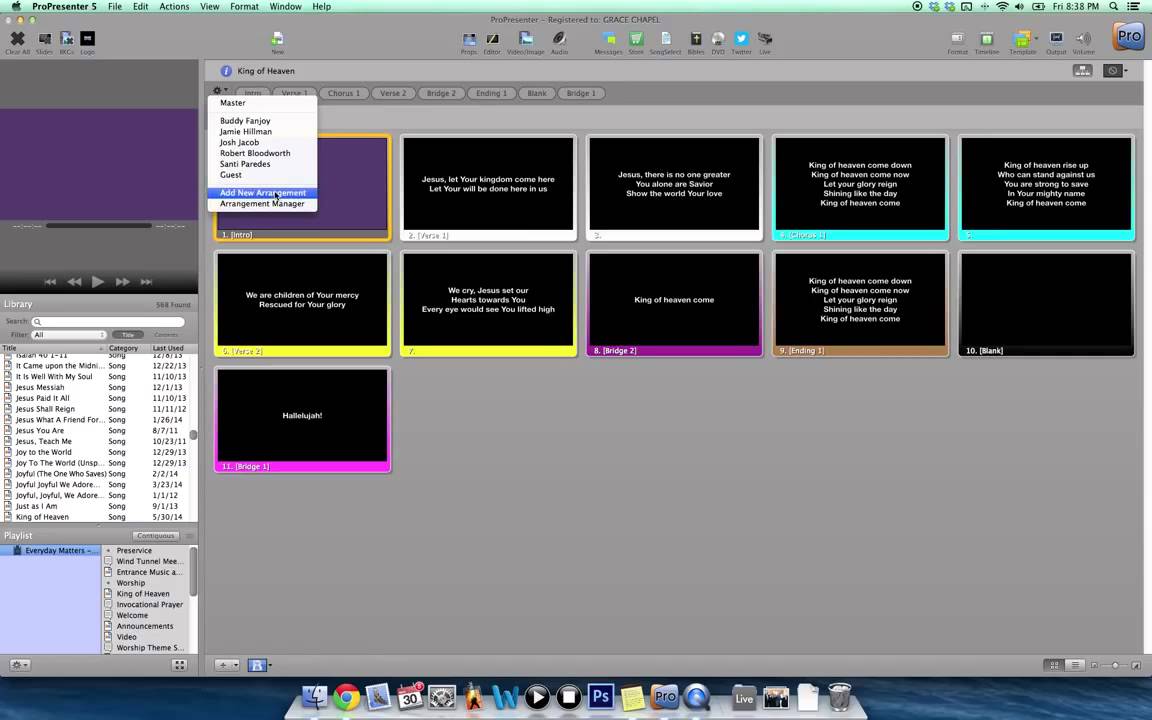Image resolution: width=1152 pixels, height=720 pixels.
Task: Click the slide layout icon near title bar
Action: pos(1082,71)
